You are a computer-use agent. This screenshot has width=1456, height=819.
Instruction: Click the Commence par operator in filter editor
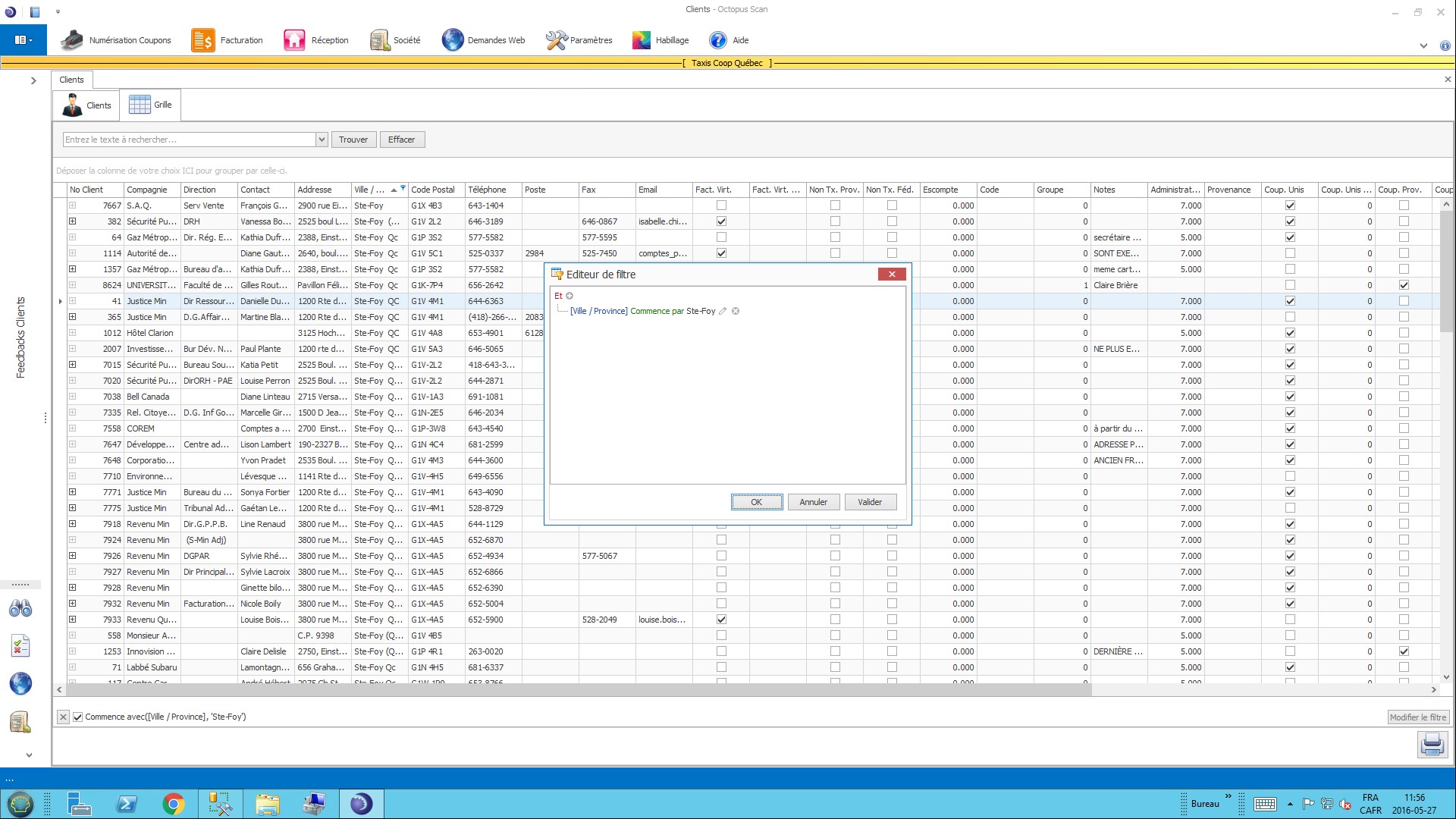[x=657, y=311]
